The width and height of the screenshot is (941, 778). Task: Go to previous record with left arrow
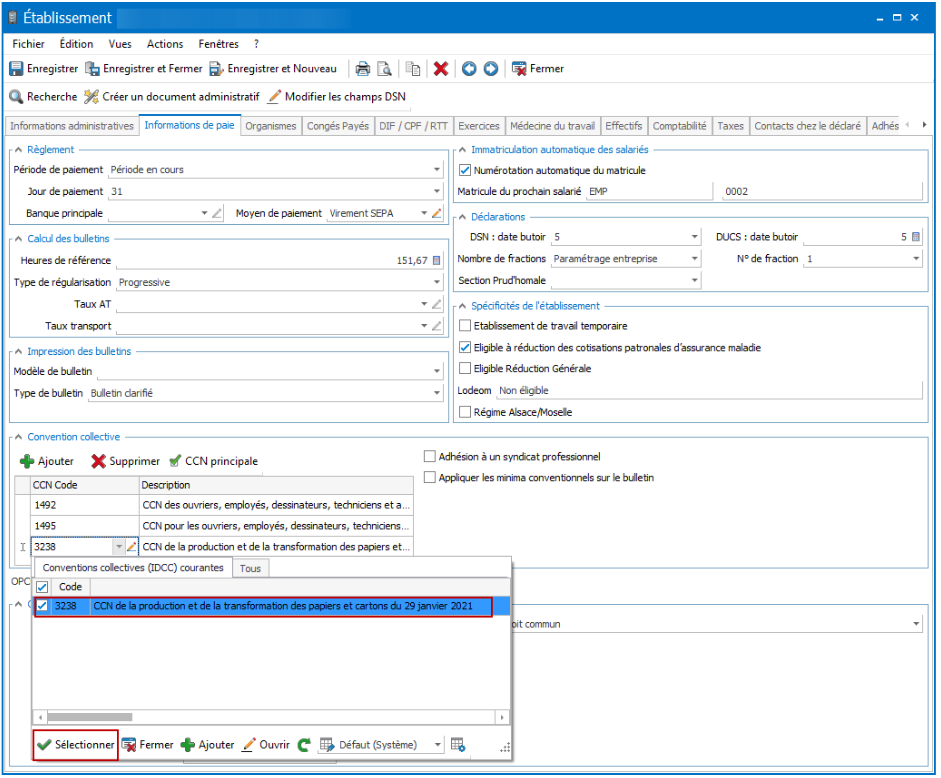tap(469, 69)
